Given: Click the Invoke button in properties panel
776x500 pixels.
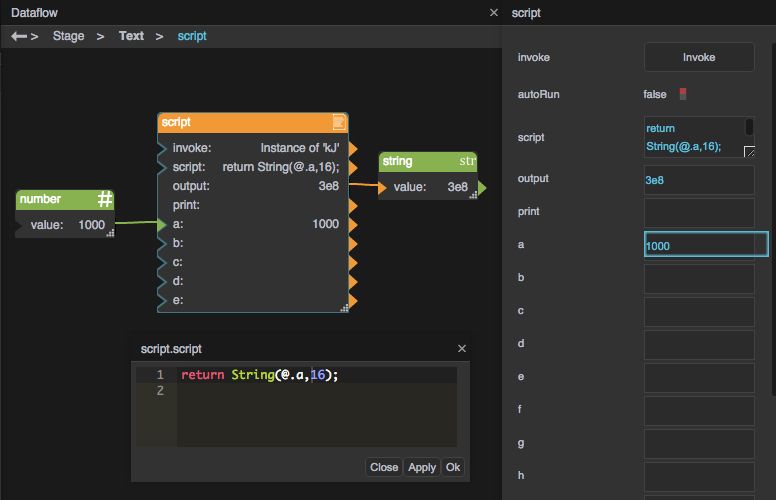Looking at the screenshot, I should 699,57.
